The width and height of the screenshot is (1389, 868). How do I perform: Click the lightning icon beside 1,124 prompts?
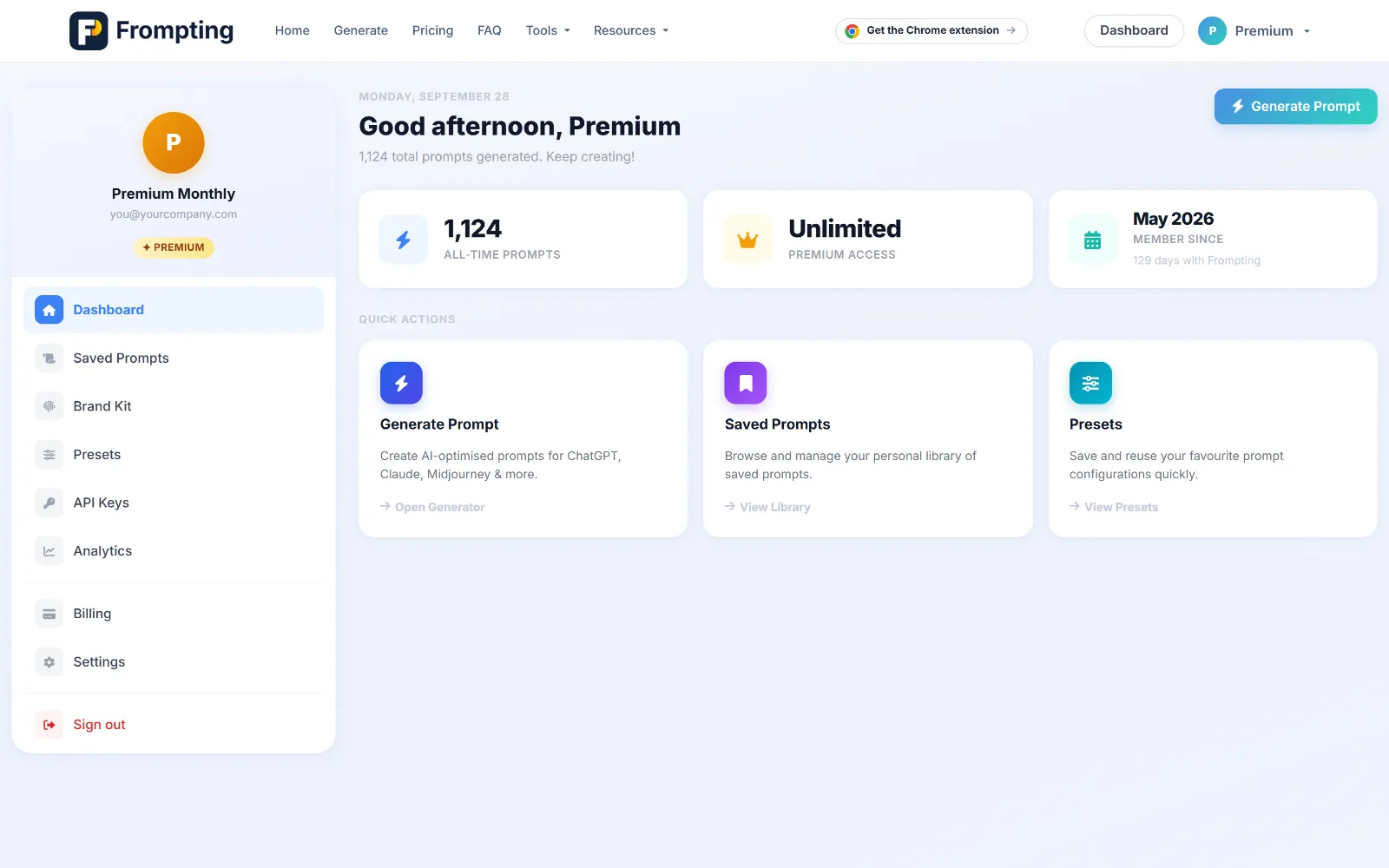pyautogui.click(x=404, y=240)
